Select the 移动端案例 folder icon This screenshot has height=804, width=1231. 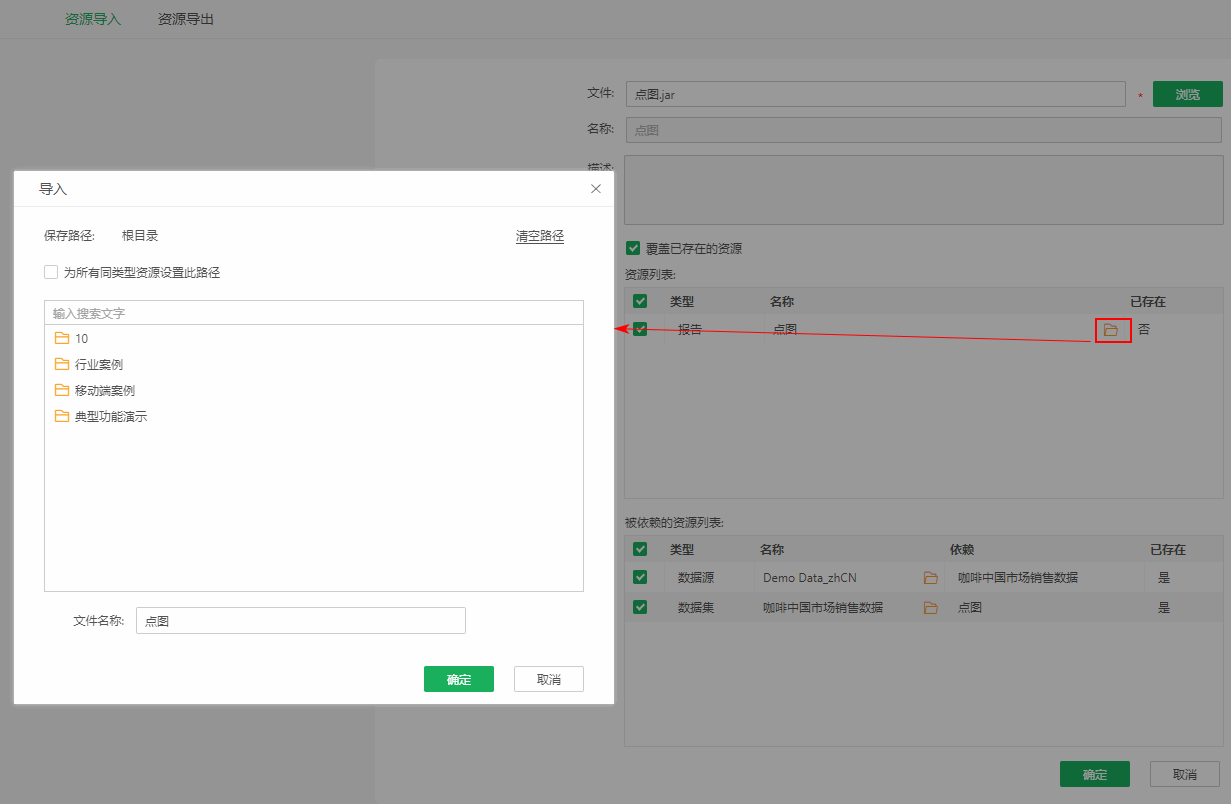(x=62, y=390)
